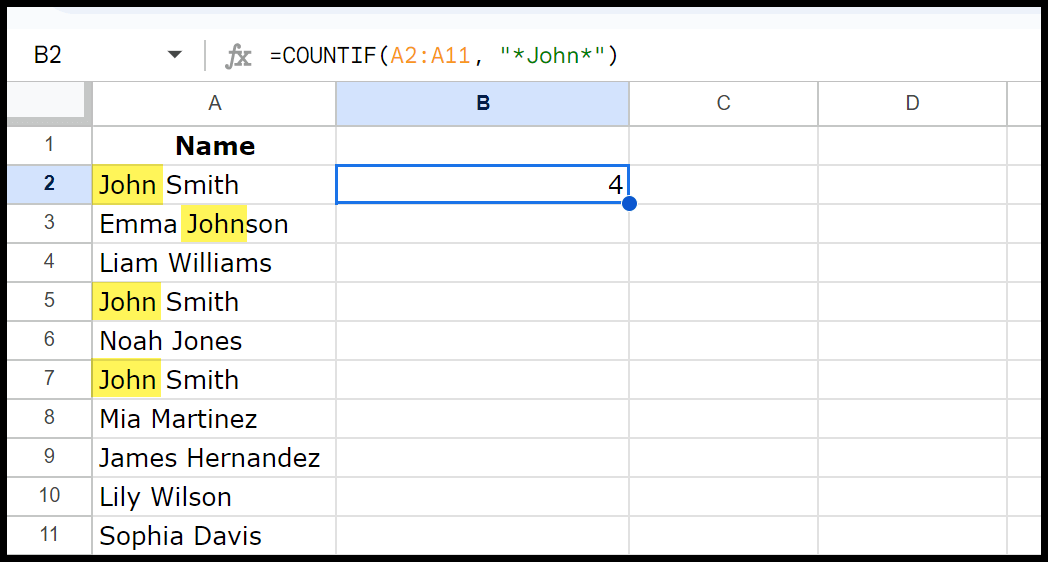Open the Name box dropdown arrow
1048x562 pixels.
(x=174, y=55)
